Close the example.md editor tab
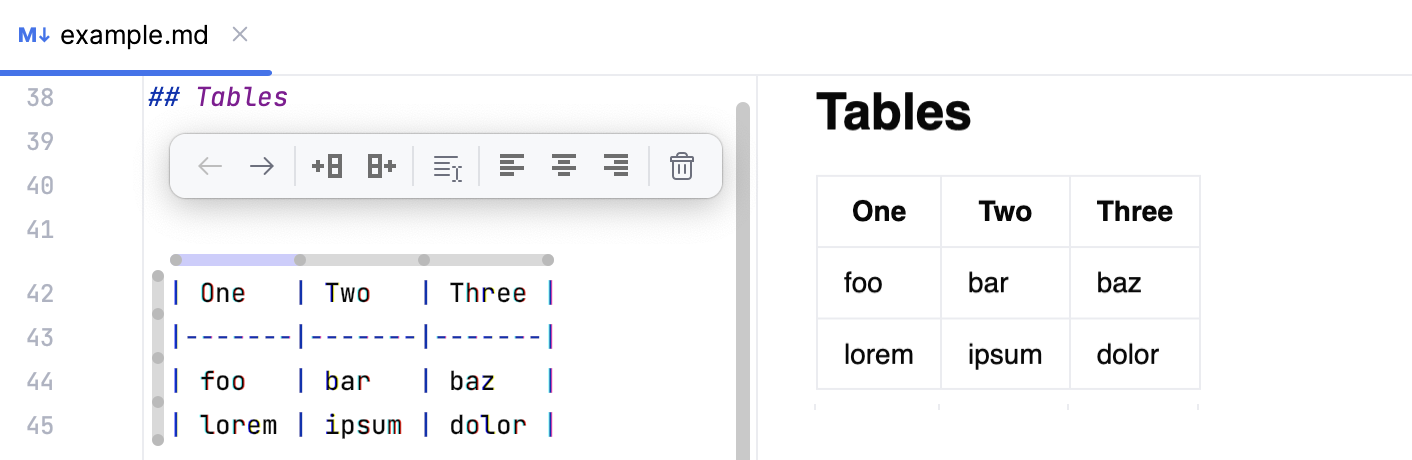Screen dimensions: 1412x460 pyautogui.click(x=240, y=35)
